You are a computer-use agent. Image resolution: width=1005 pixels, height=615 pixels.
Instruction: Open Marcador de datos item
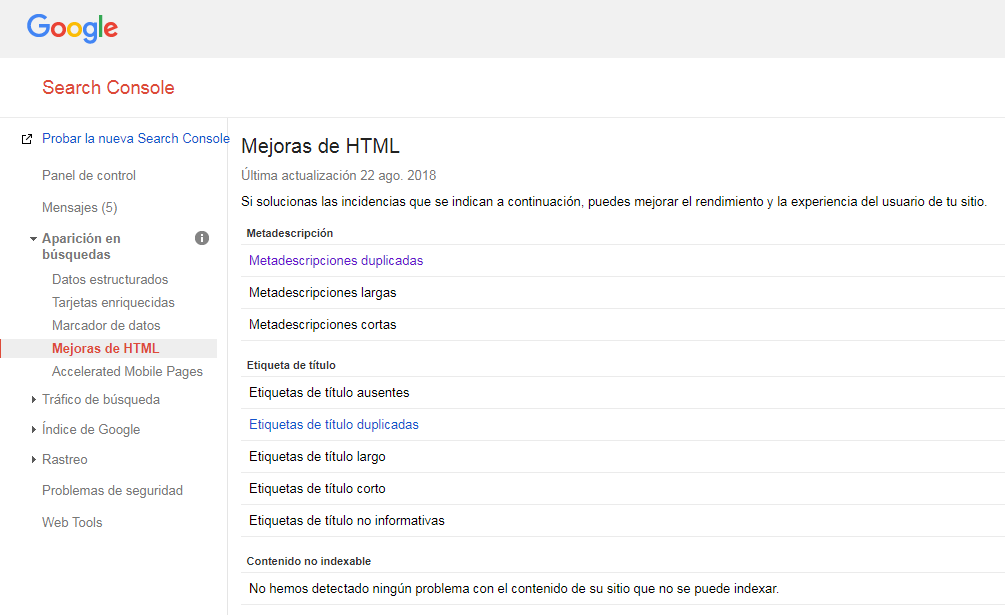pos(106,326)
